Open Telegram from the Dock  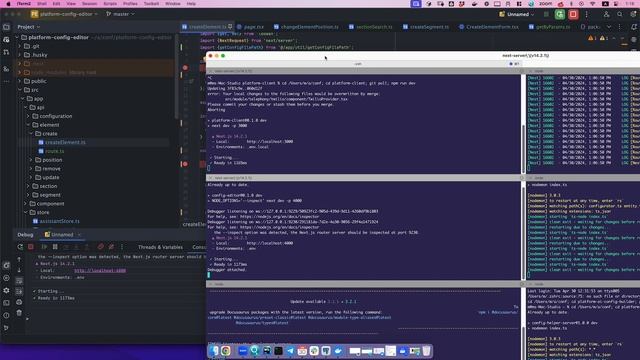coord(290,351)
